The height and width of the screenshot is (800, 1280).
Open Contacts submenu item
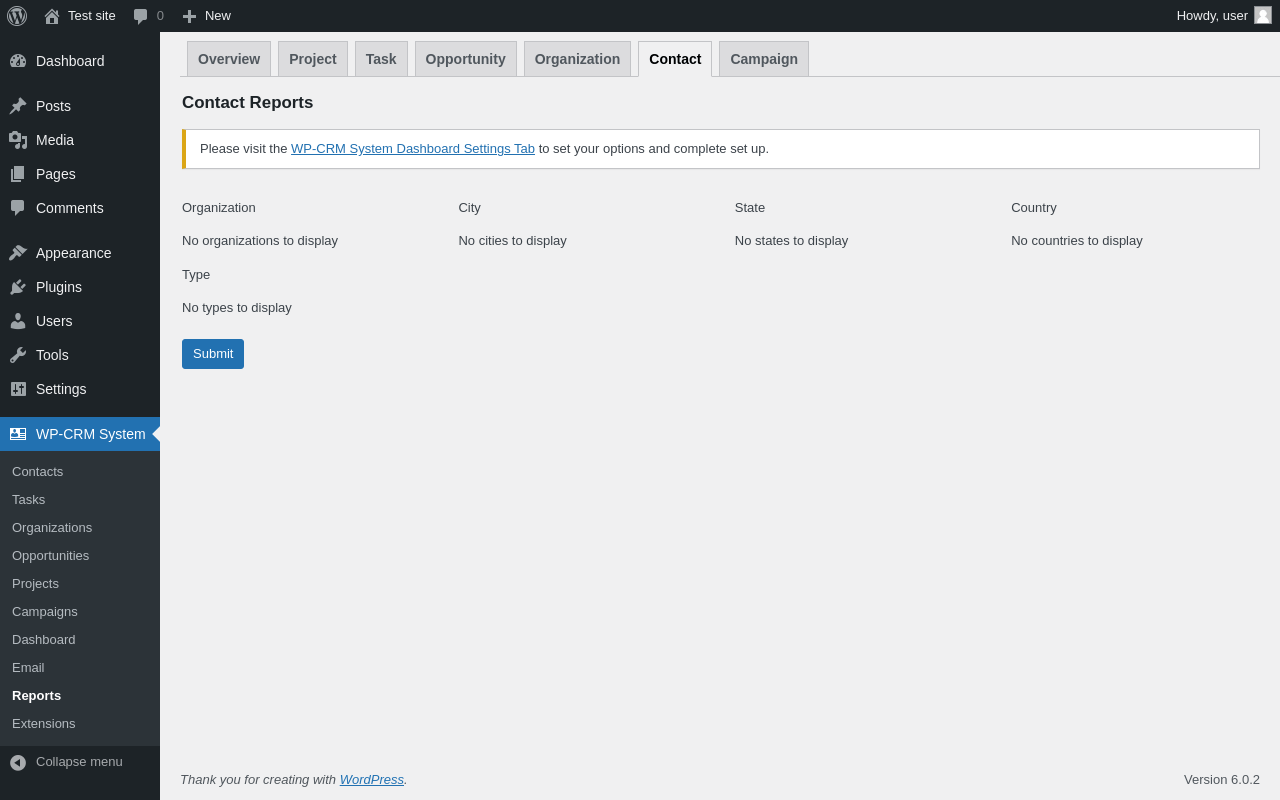[x=80, y=472]
